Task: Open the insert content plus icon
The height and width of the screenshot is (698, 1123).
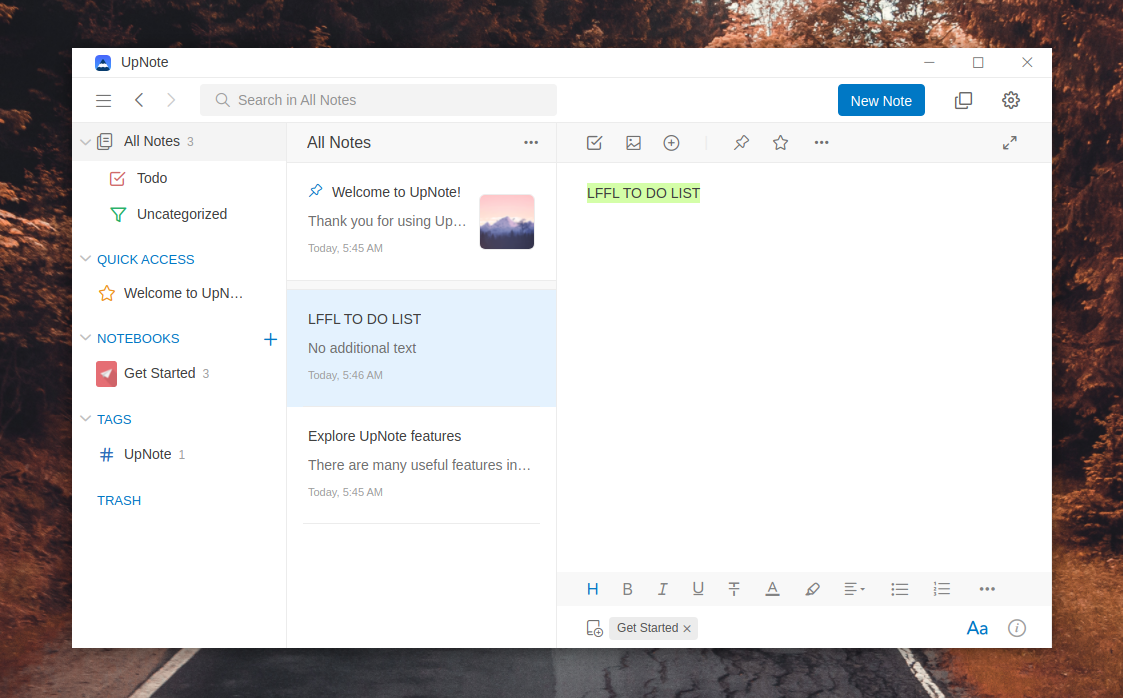Action: [671, 142]
